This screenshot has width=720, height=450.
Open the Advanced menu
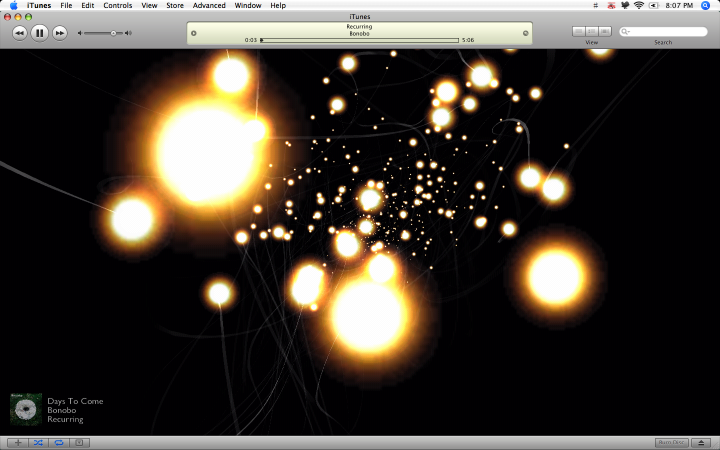[x=209, y=6]
